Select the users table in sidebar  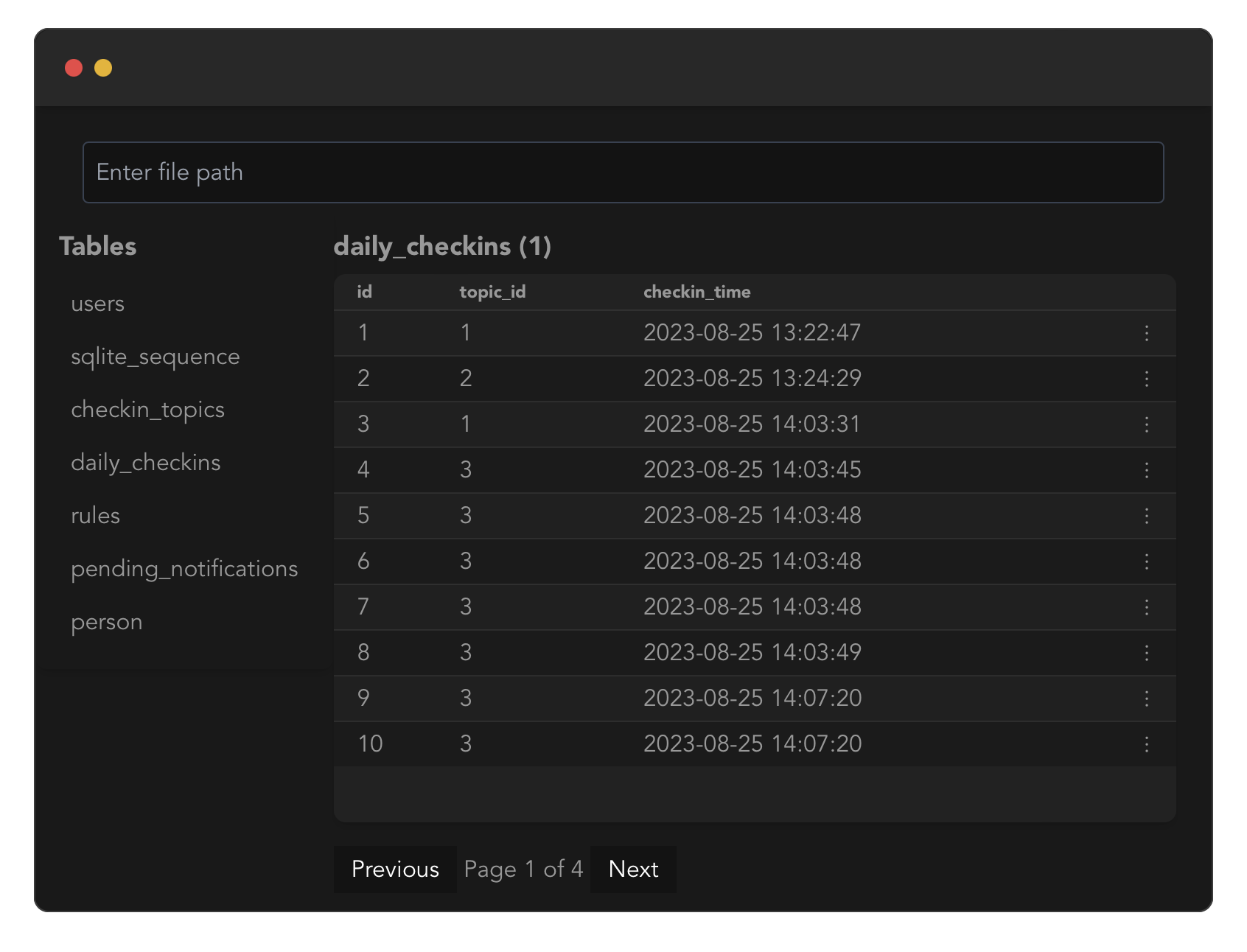tap(98, 304)
